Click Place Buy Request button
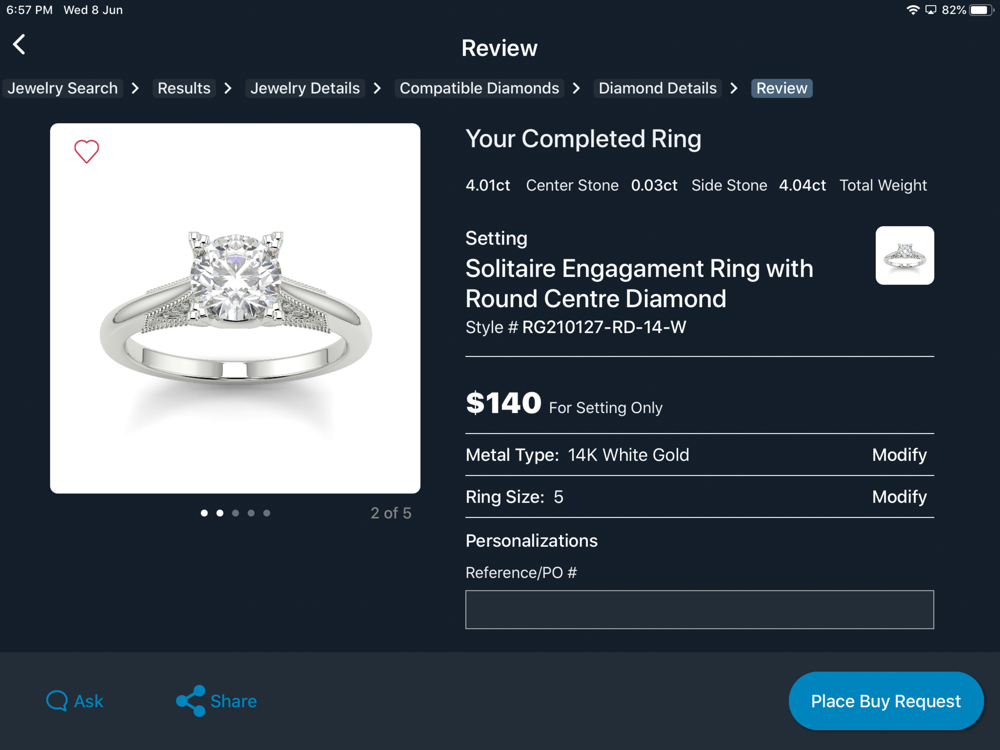Screen dimensions: 1000x750 click(885, 701)
